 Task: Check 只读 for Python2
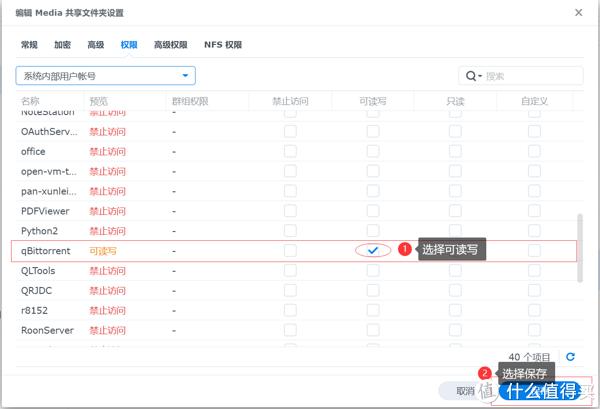coord(455,231)
